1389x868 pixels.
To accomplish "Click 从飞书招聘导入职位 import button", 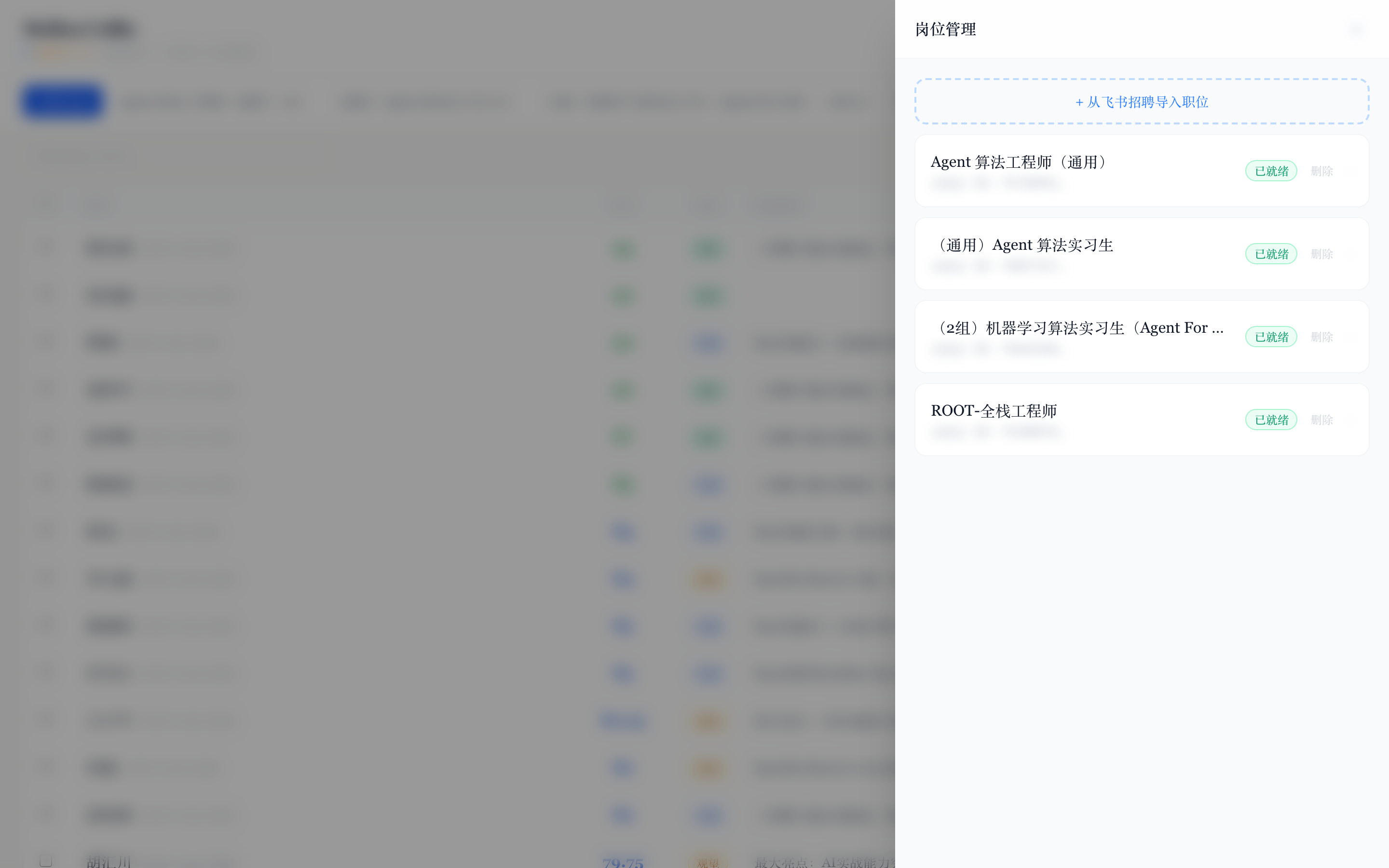I will (1141, 102).
